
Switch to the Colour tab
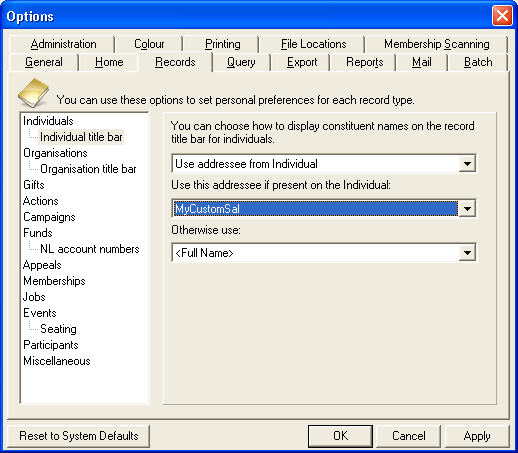pyautogui.click(x=149, y=44)
